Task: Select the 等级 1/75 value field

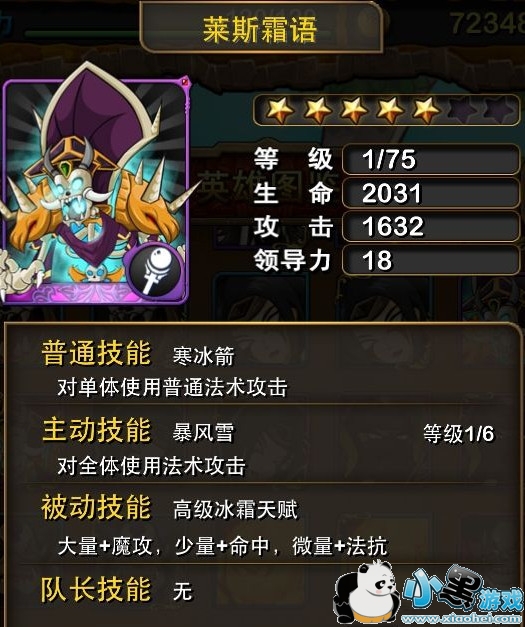Action: pos(431,160)
